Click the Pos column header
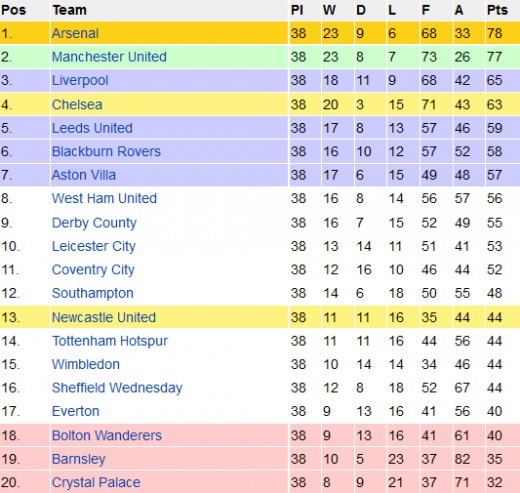 [13, 10]
